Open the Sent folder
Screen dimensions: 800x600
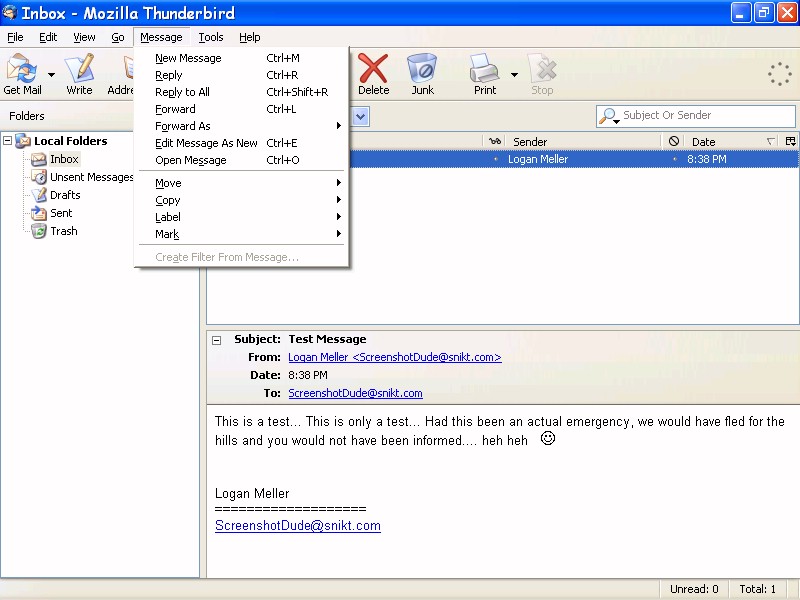point(52,213)
